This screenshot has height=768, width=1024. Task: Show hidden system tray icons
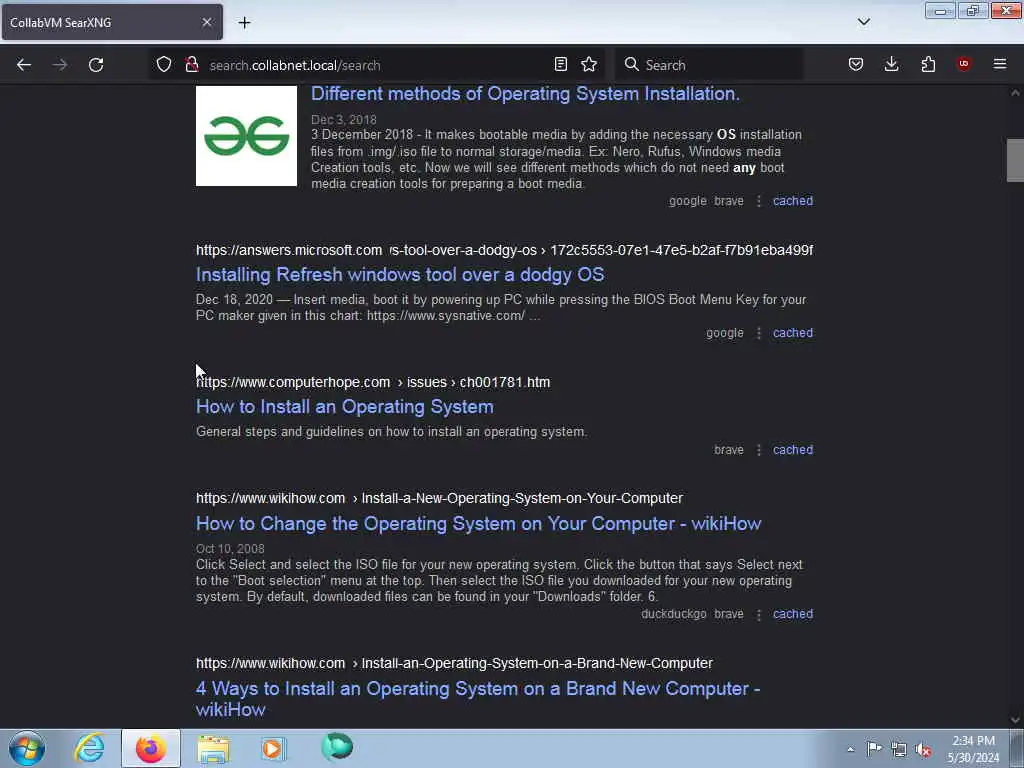850,750
